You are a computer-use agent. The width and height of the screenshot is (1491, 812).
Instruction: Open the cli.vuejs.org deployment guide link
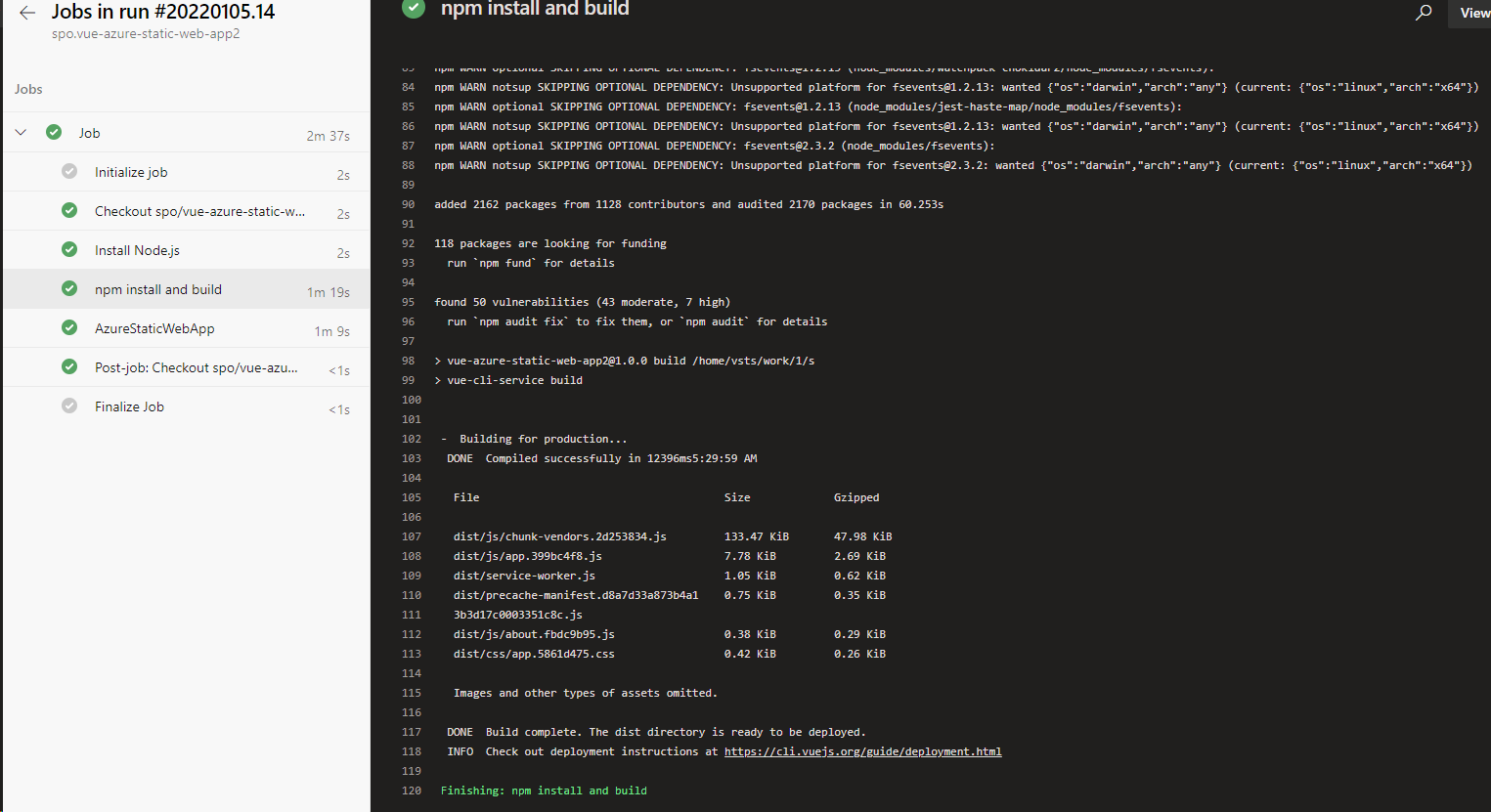[x=862, y=751]
